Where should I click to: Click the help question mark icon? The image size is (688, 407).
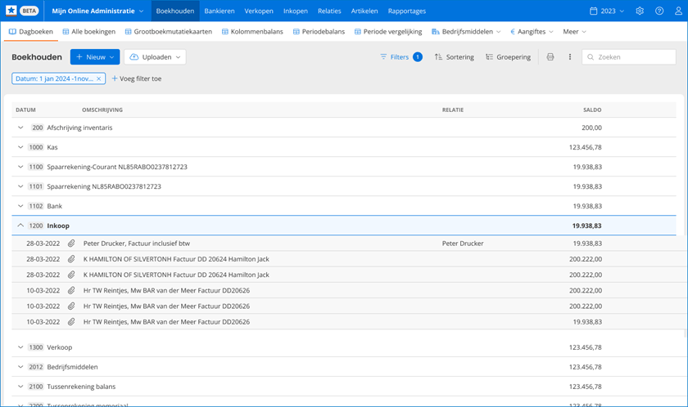659,11
